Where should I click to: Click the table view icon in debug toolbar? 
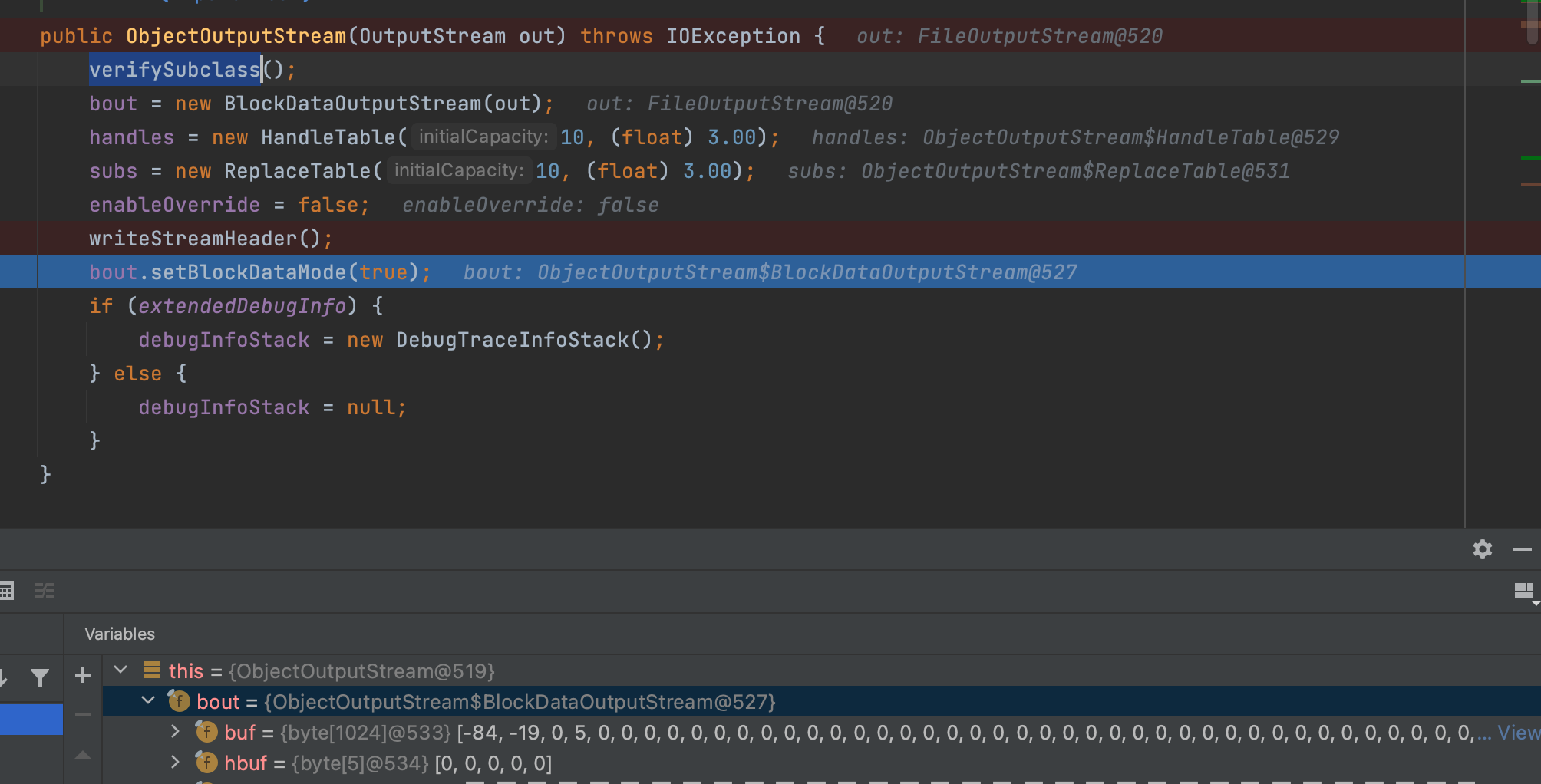point(7,591)
